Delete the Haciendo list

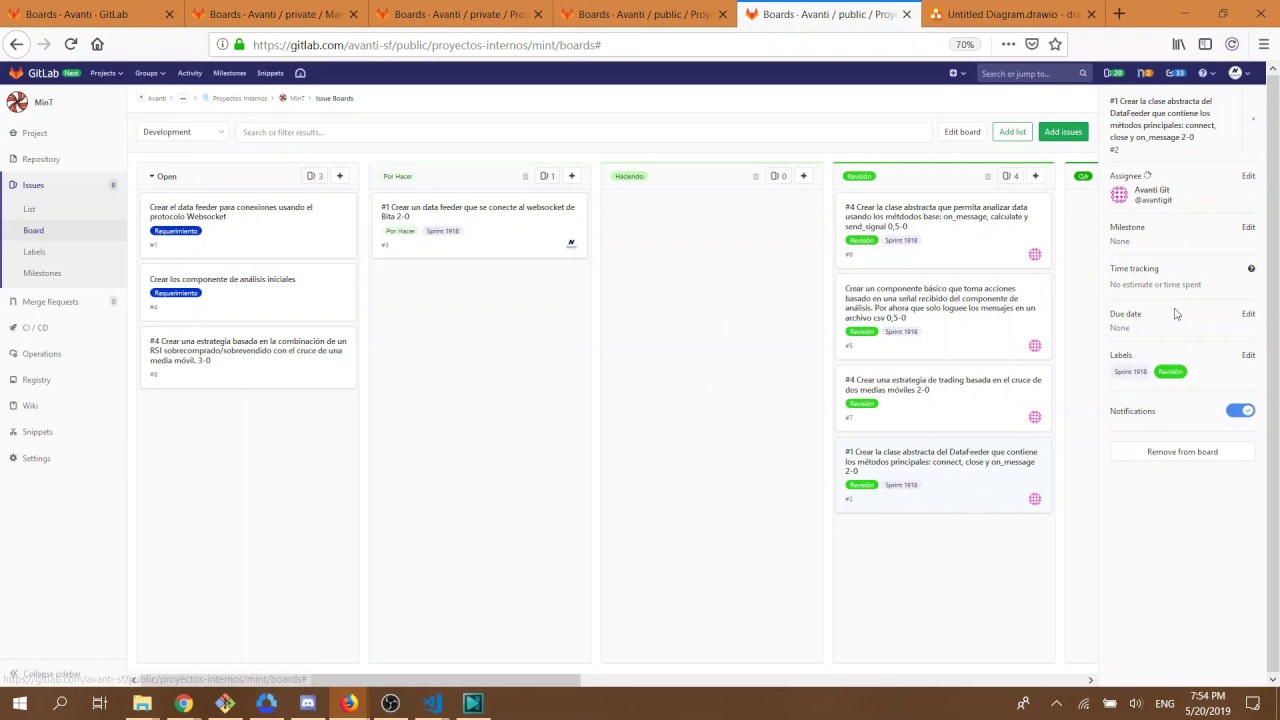756,176
